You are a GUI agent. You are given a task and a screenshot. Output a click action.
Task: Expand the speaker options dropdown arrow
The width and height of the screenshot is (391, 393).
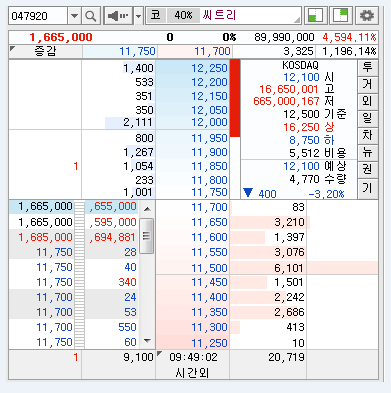coord(138,16)
